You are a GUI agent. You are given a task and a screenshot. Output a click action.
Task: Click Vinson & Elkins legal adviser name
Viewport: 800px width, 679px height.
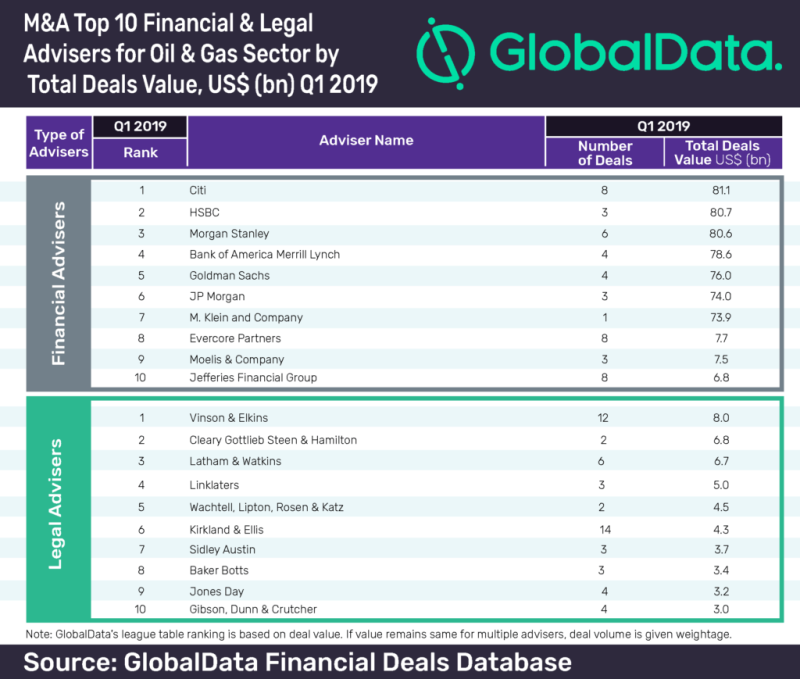(x=229, y=420)
